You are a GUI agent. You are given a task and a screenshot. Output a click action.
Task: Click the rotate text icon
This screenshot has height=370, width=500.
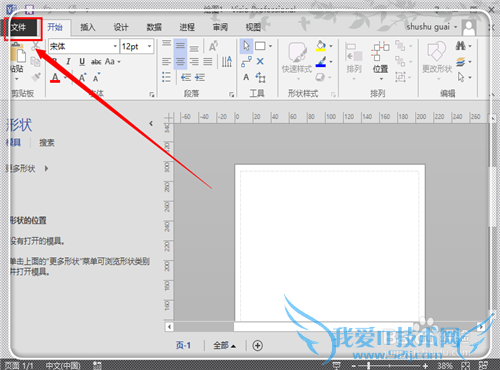coord(213,46)
